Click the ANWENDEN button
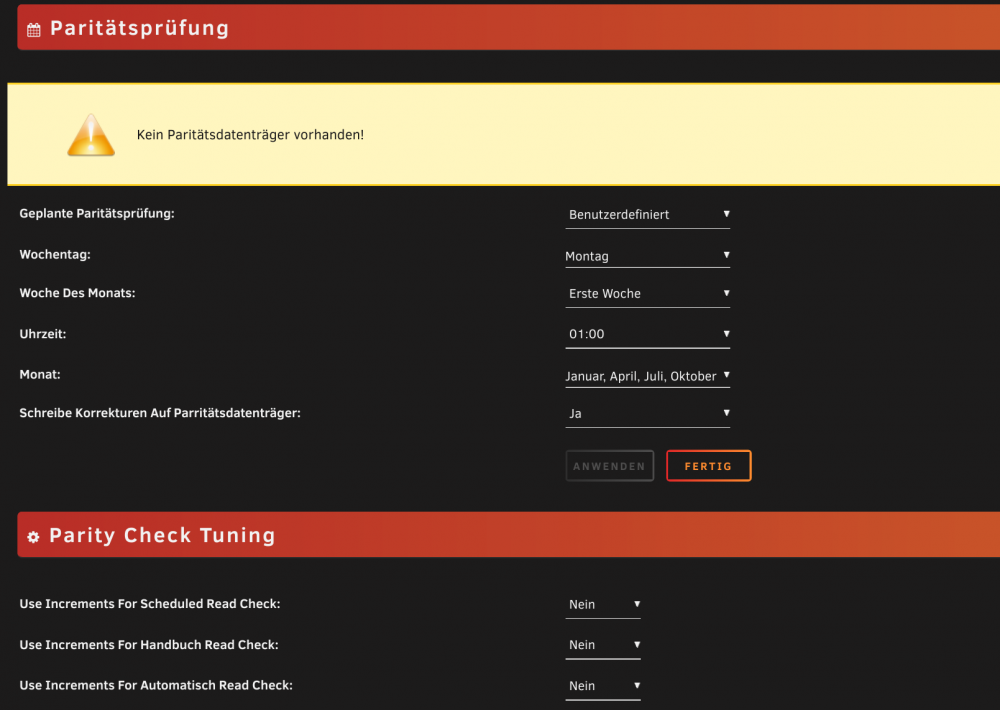The image size is (1000, 710). (610, 466)
